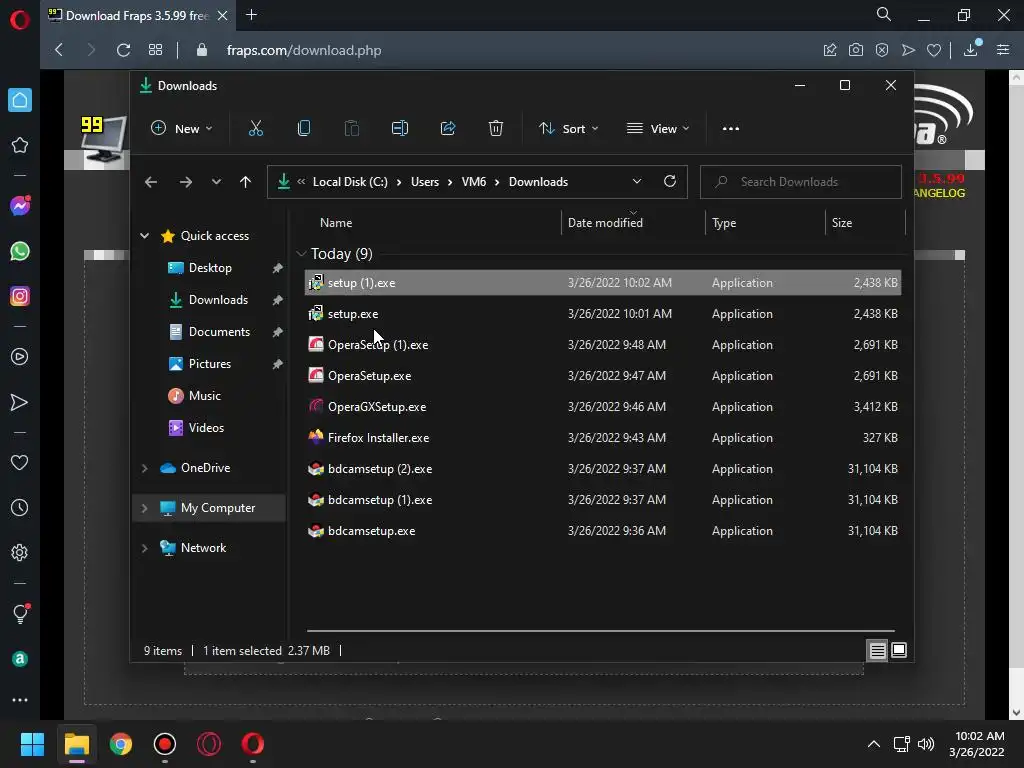
Task: Select Desktop in Quick access
Action: (209, 268)
